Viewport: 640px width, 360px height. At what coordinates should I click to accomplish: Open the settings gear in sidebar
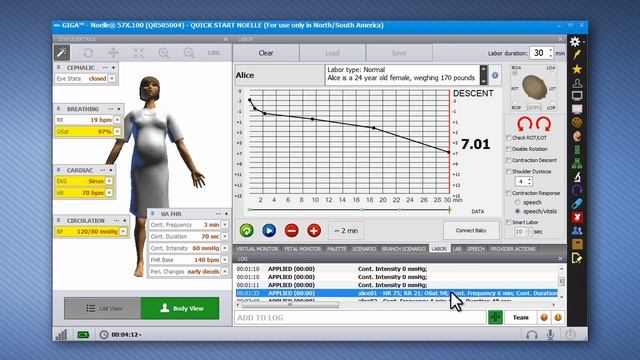coord(575,41)
